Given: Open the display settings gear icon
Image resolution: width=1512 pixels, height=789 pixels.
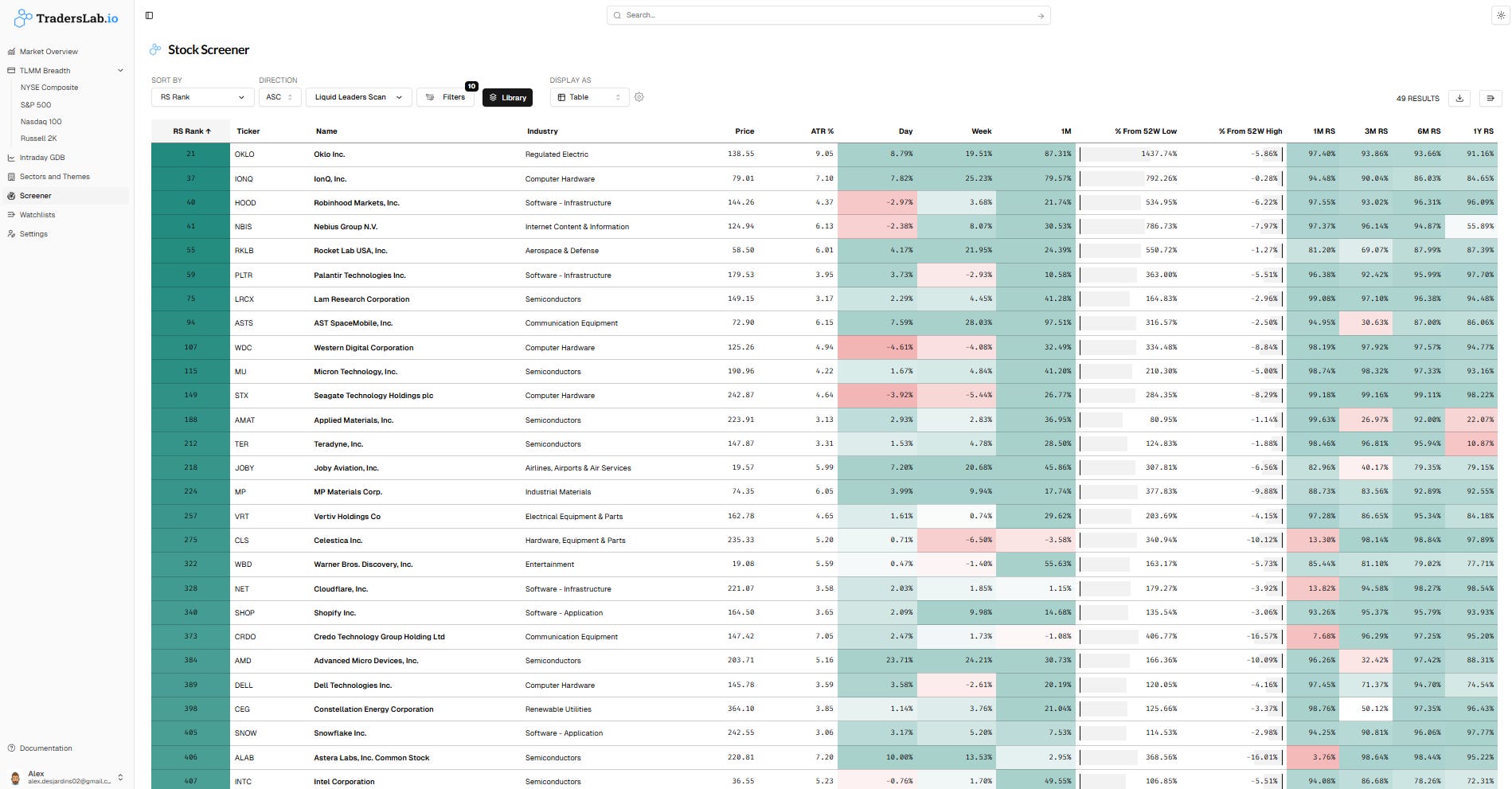Looking at the screenshot, I should pyautogui.click(x=639, y=97).
